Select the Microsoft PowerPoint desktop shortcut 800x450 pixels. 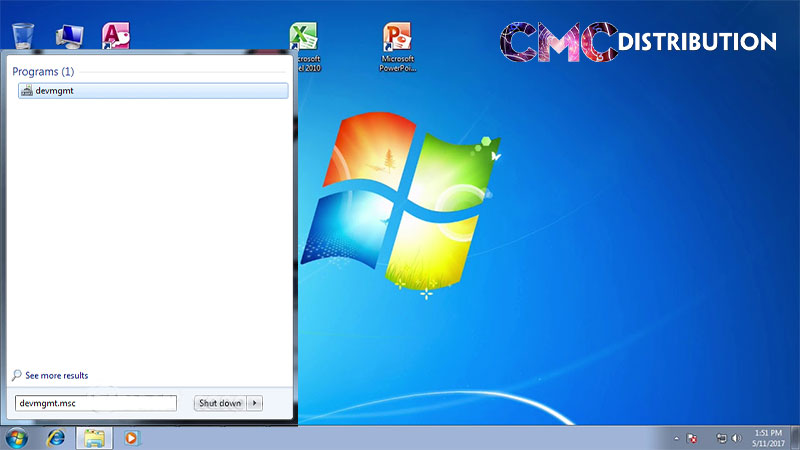tap(397, 38)
